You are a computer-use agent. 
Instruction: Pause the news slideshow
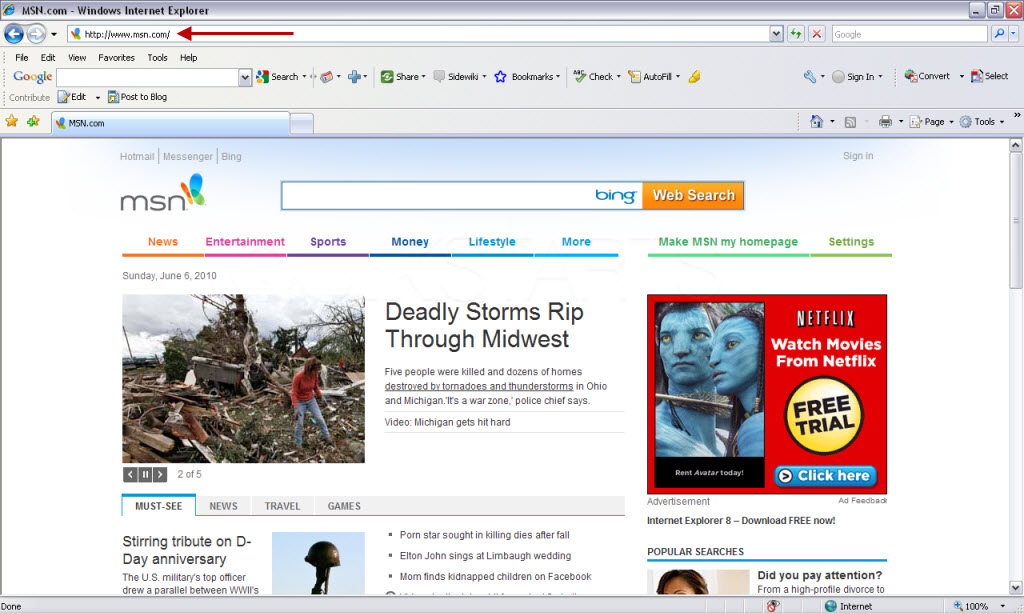click(145, 474)
